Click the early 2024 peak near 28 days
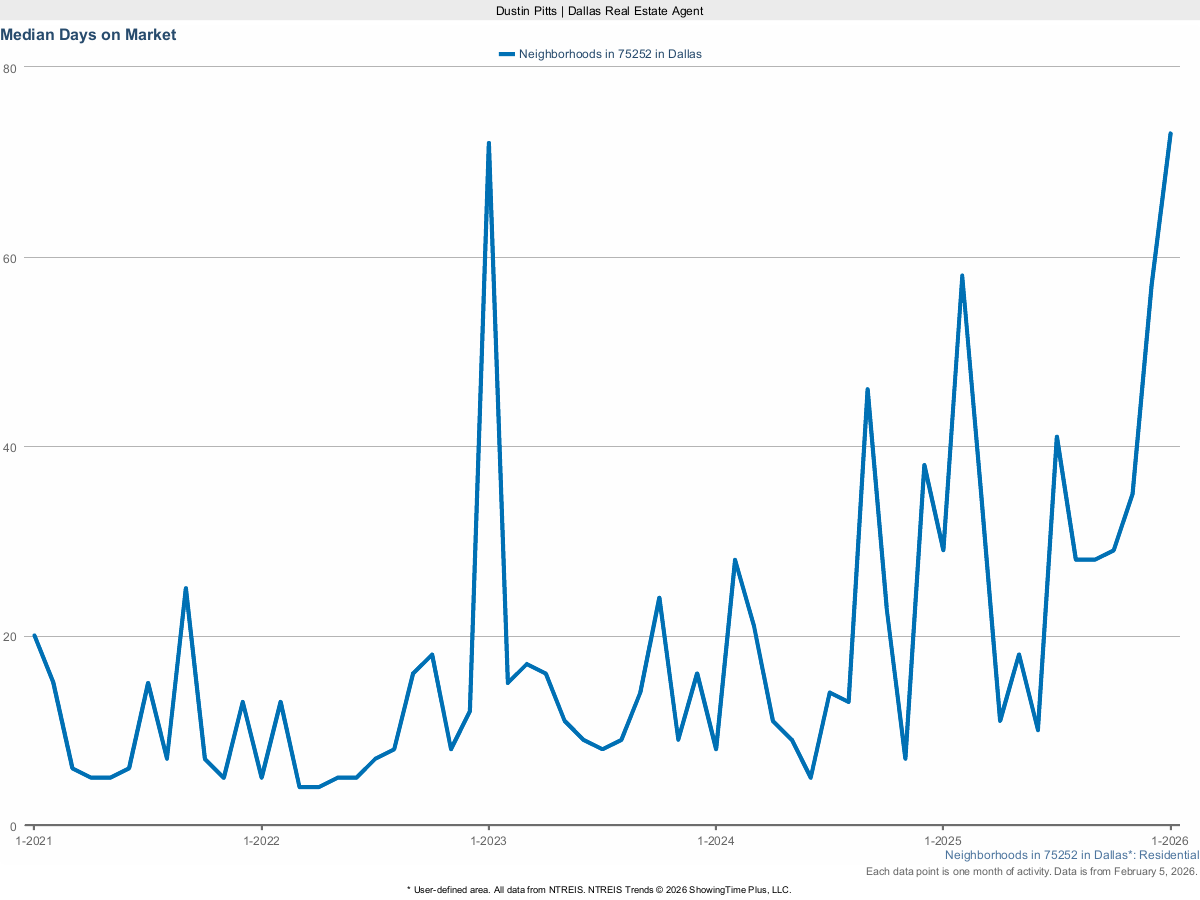 coord(734,560)
